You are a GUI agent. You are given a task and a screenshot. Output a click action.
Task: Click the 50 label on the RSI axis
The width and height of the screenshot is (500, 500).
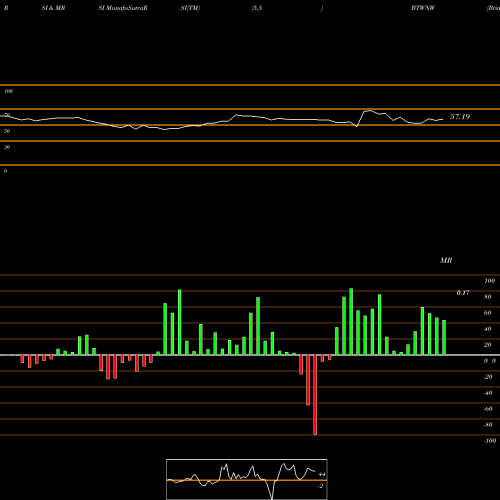coord(7,131)
